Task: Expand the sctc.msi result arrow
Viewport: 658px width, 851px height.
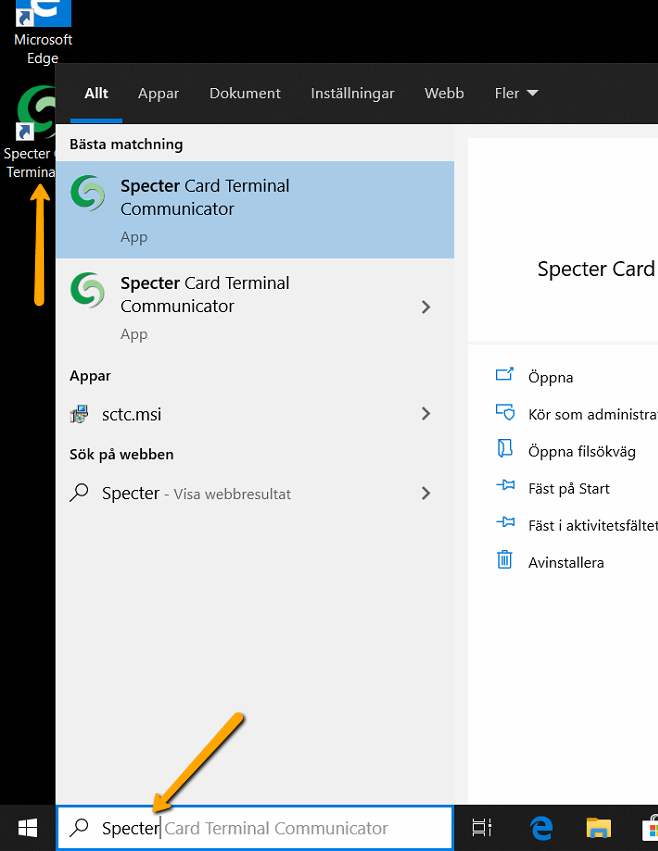Action: (x=426, y=414)
